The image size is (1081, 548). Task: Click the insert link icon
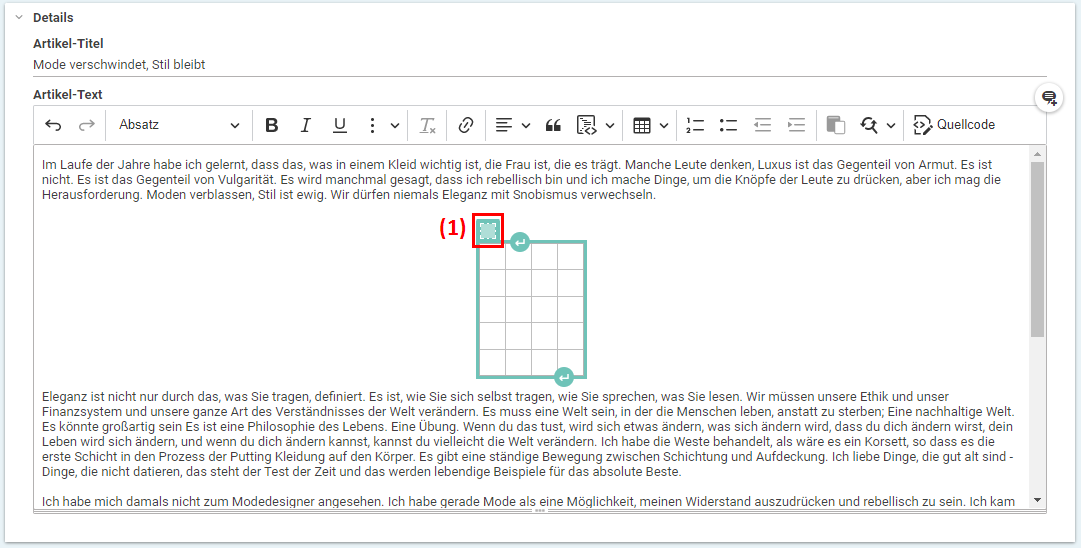[x=465, y=125]
